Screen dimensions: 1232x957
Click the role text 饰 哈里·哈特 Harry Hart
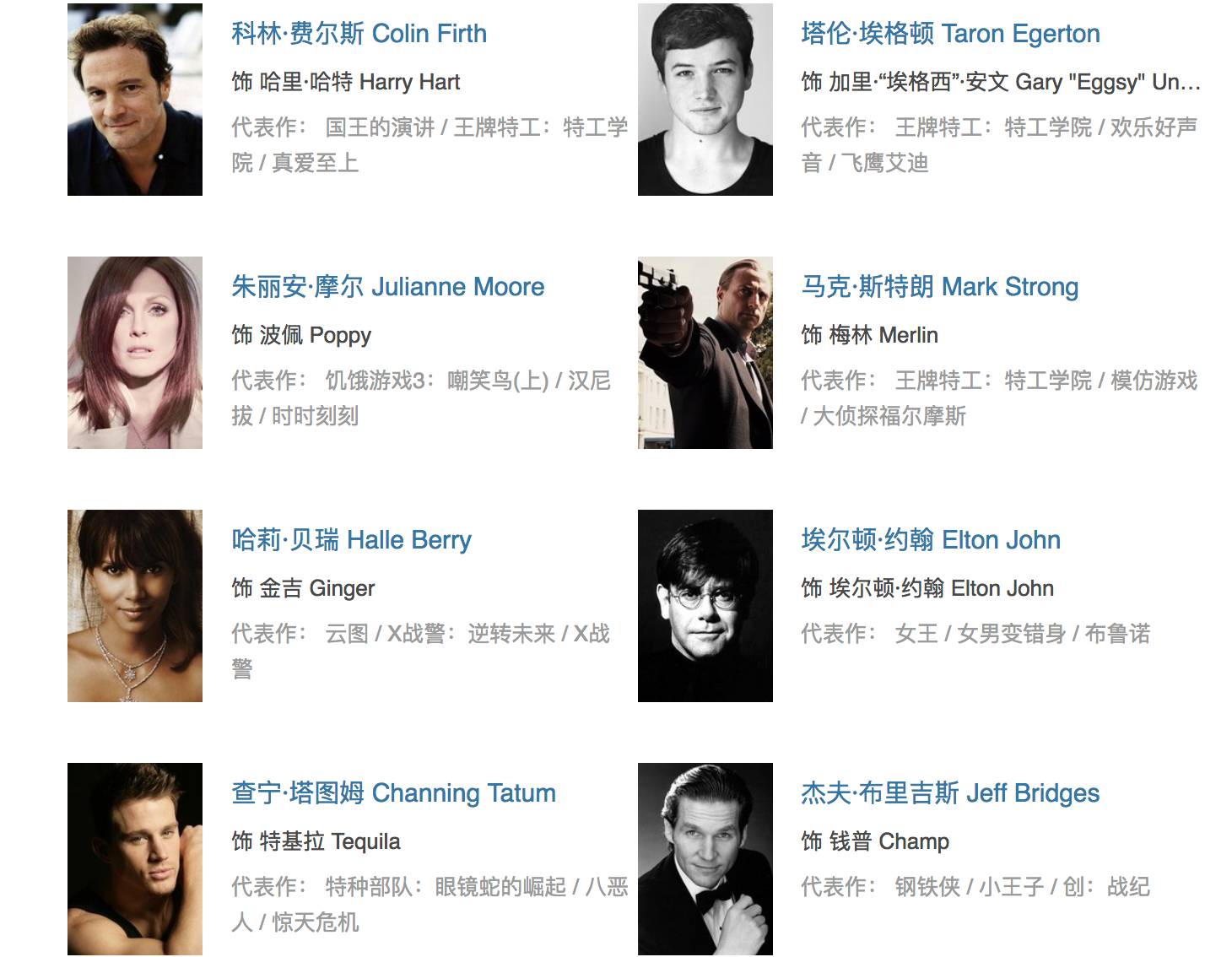tap(346, 82)
